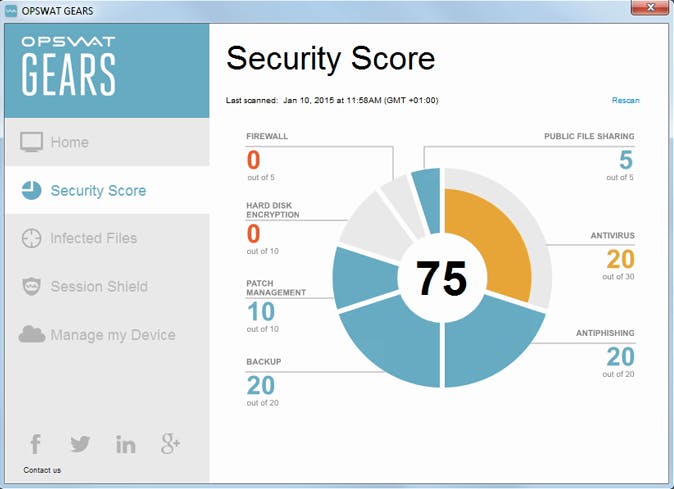The image size is (674, 489).
Task: Click the ANTIVIRUS label
Action: 613,235
